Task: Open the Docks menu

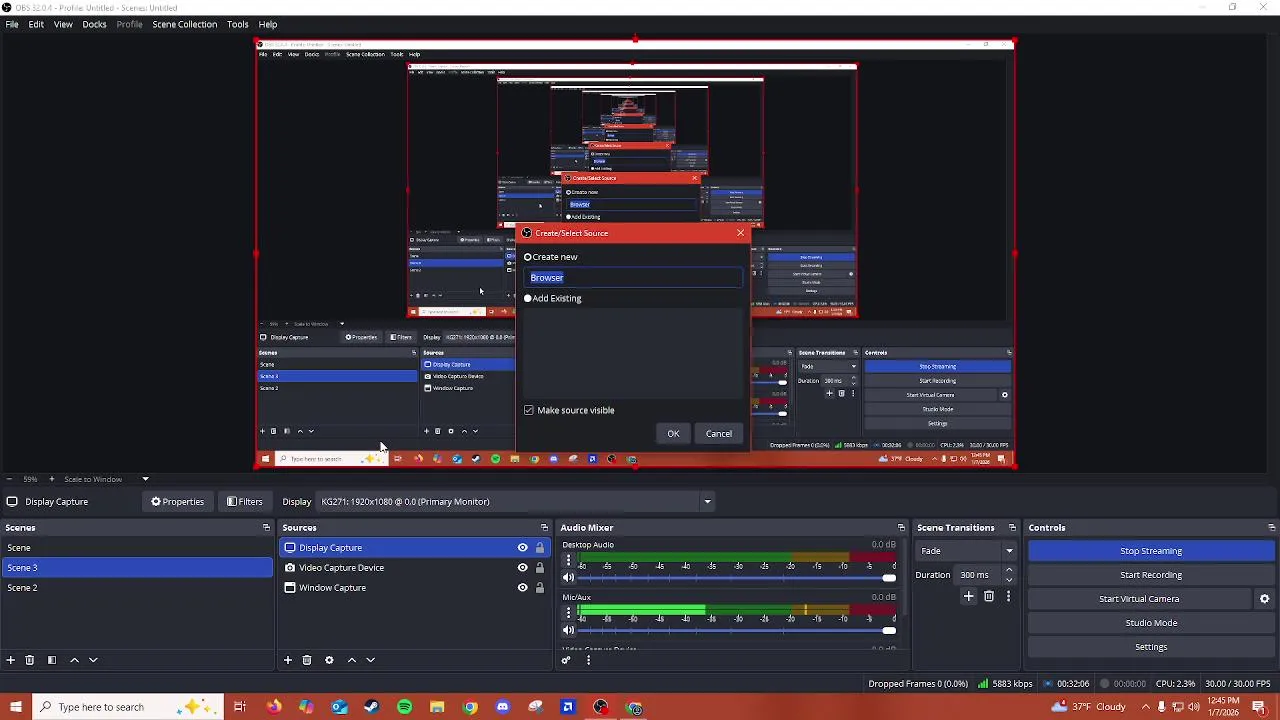Action: click(94, 24)
